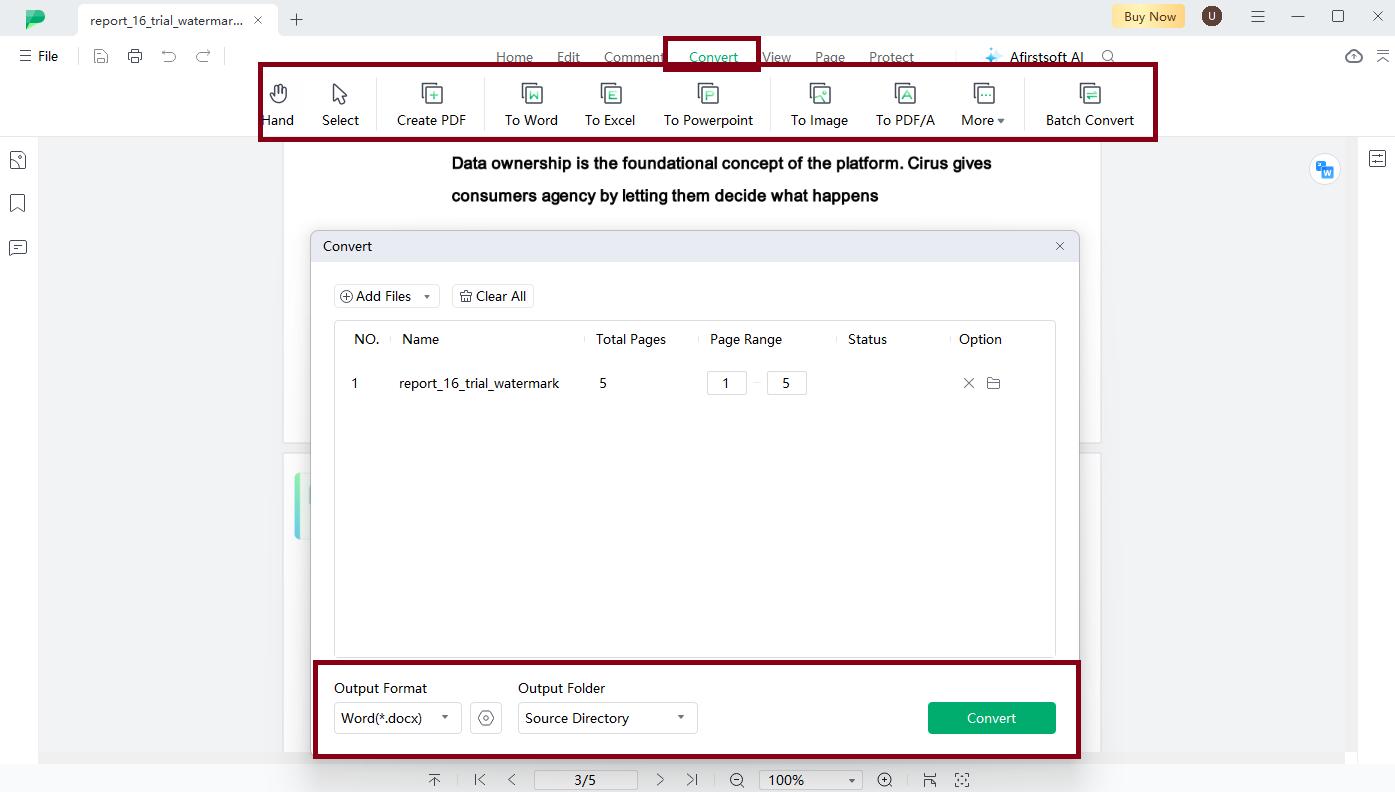Click the Create PDF tool
The width and height of the screenshot is (1395, 792).
click(431, 104)
